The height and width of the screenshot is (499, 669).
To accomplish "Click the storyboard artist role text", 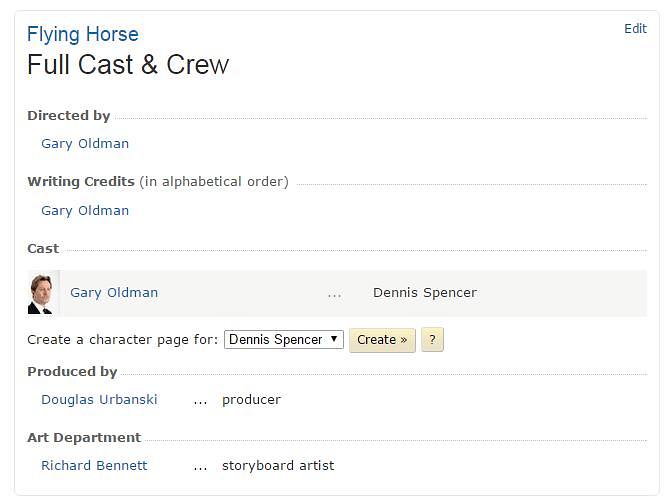I will tap(278, 465).
